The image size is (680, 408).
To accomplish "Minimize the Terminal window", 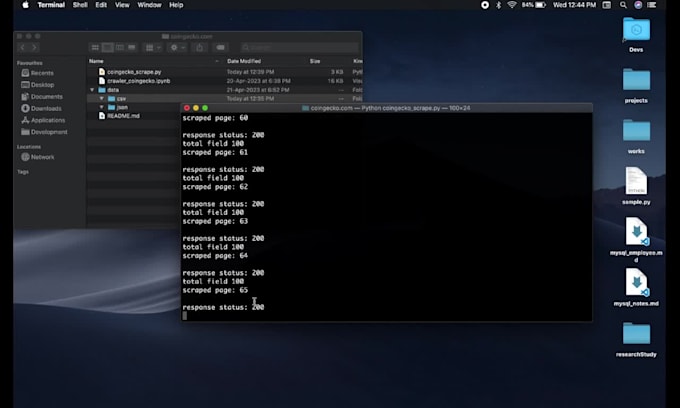I will (x=196, y=108).
